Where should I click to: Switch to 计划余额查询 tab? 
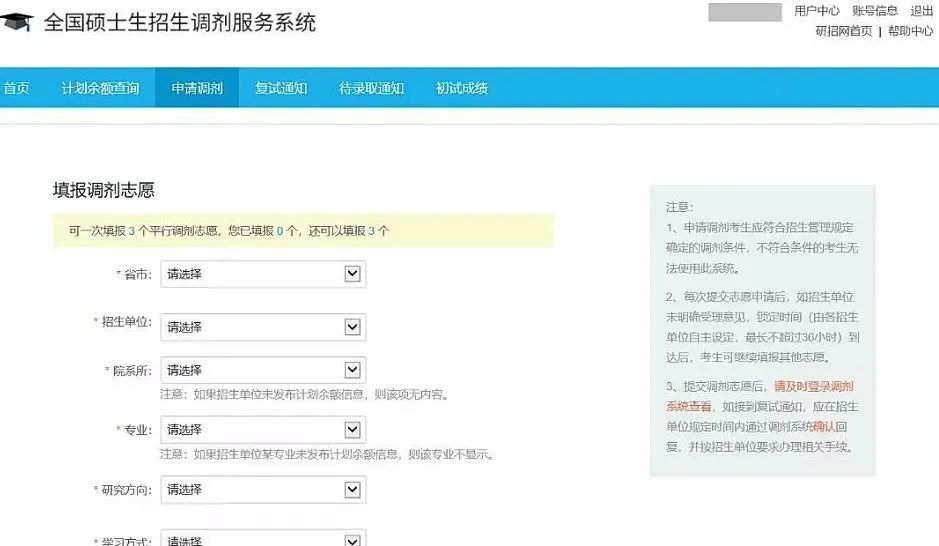[100, 88]
